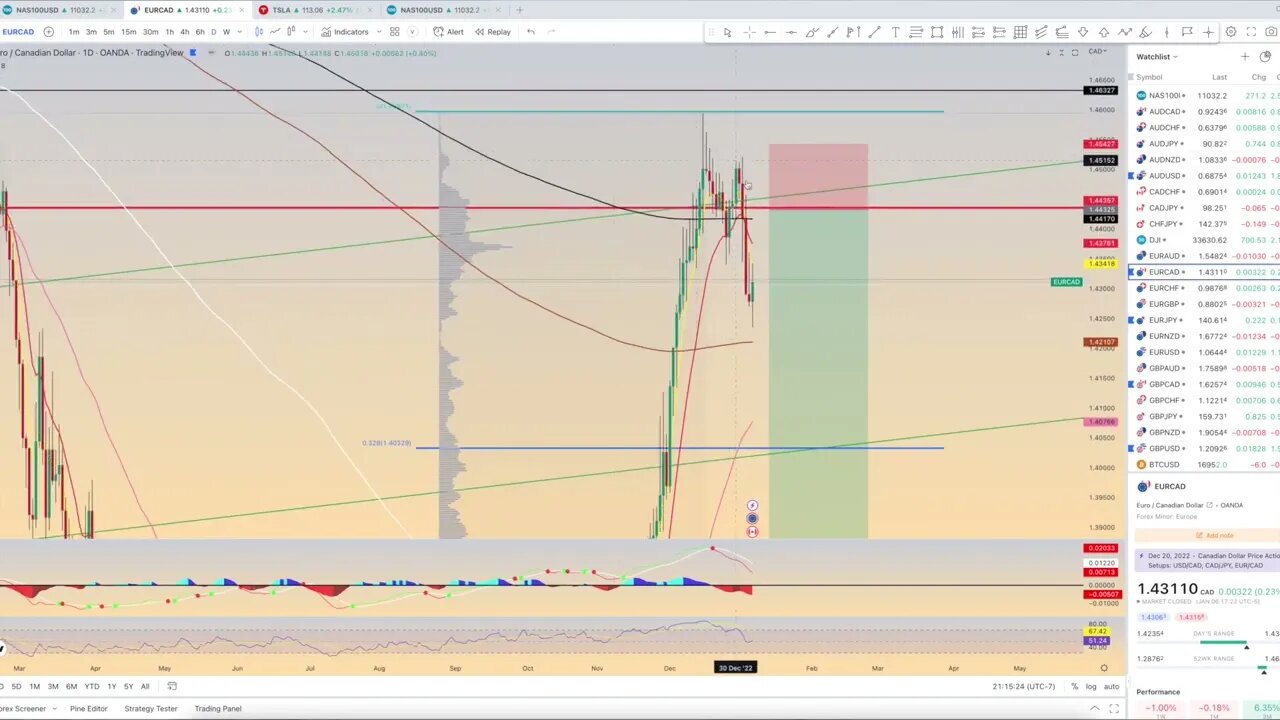
Task: Enter fullscreen mode
Action: tap(1251, 32)
